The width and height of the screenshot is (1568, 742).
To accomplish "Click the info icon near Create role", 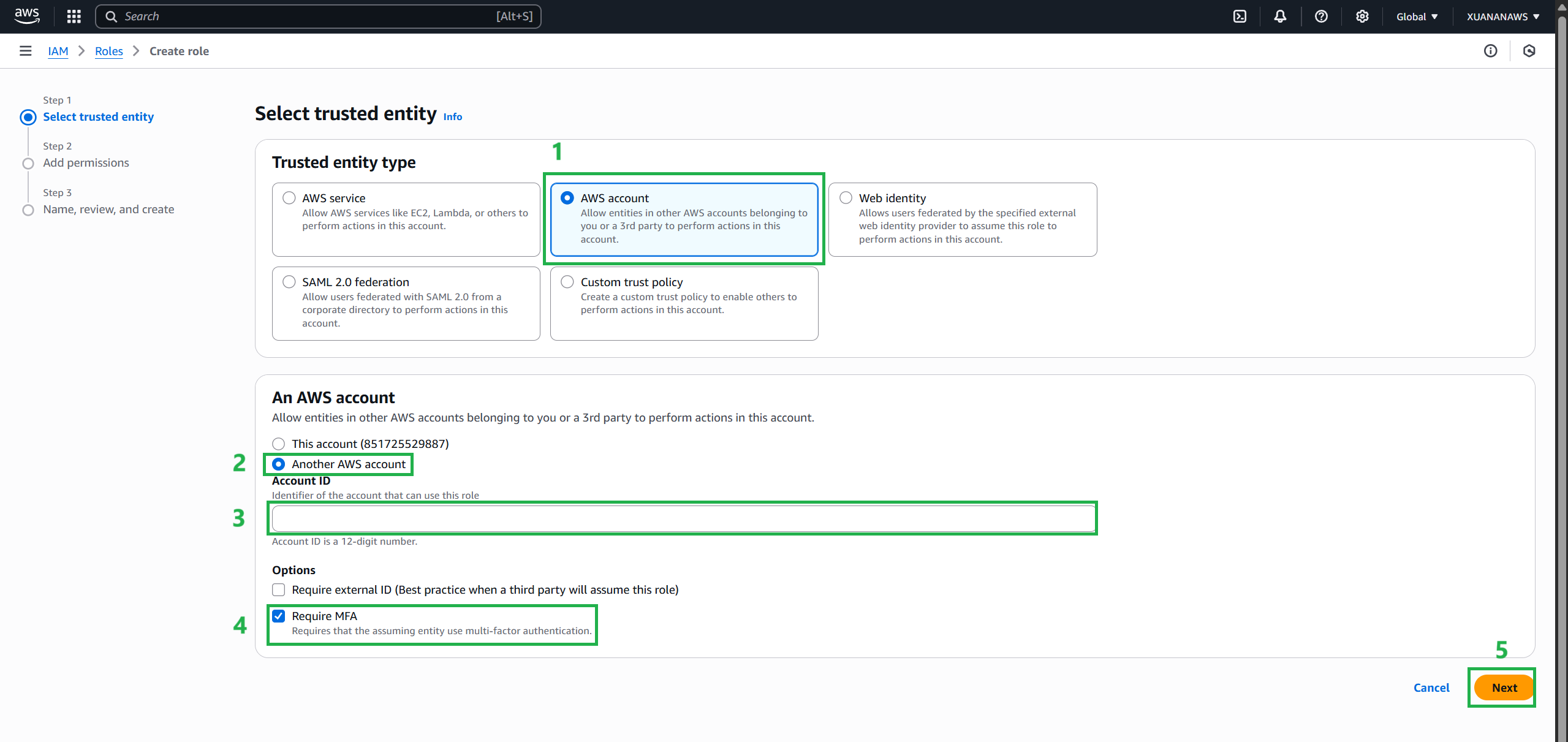I will click(x=1491, y=51).
